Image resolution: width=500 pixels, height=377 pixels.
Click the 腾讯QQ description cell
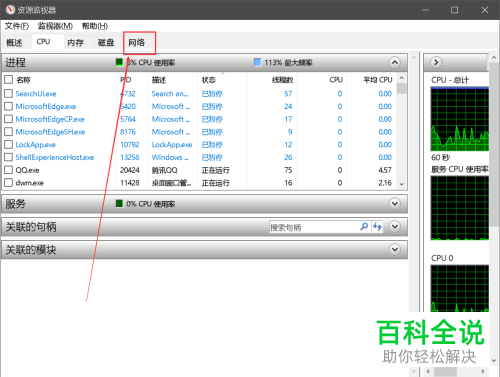165,170
